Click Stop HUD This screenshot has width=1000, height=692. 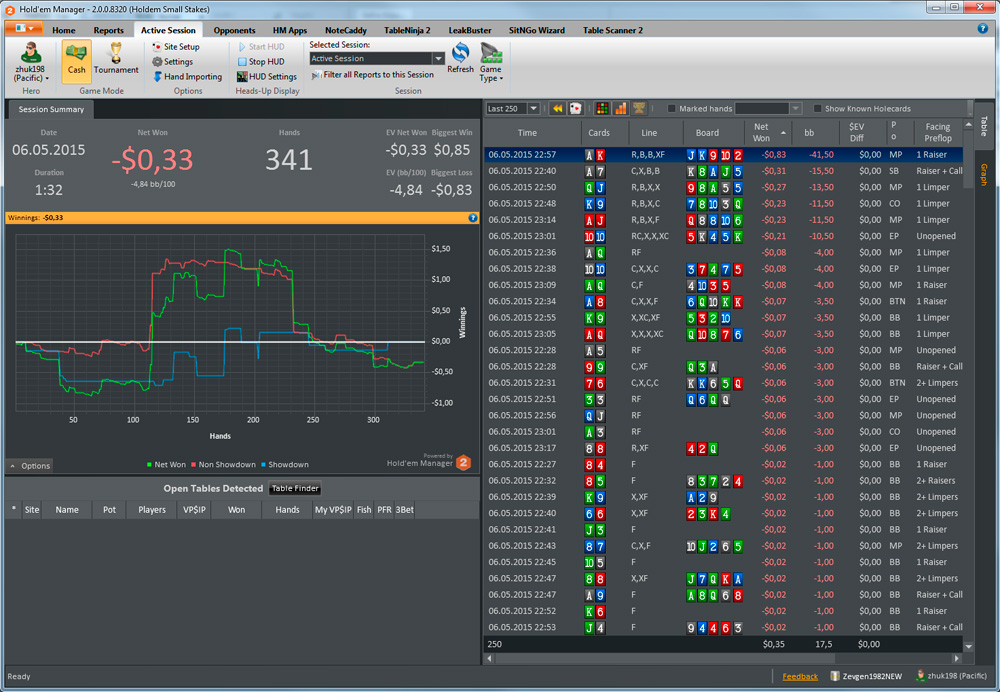261,62
